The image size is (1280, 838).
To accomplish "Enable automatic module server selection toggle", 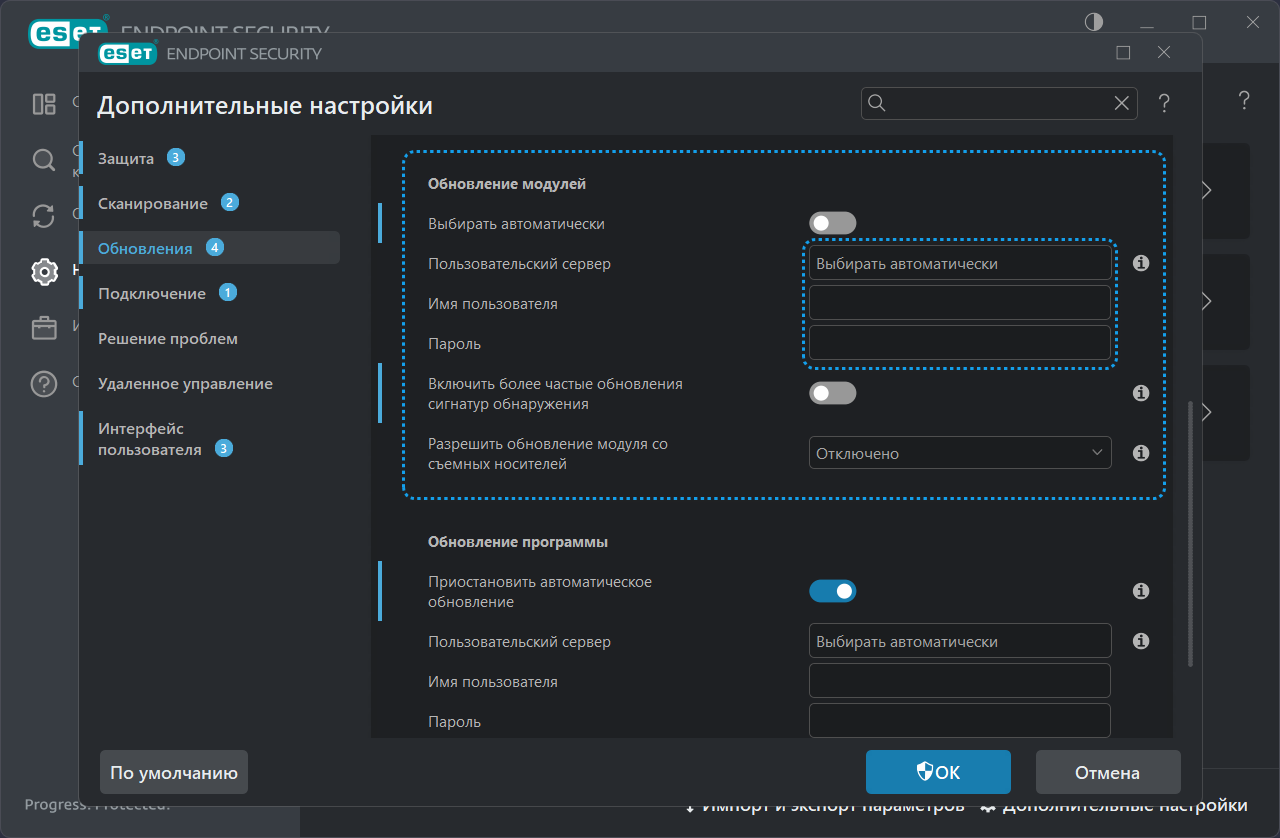I will 832,224.
